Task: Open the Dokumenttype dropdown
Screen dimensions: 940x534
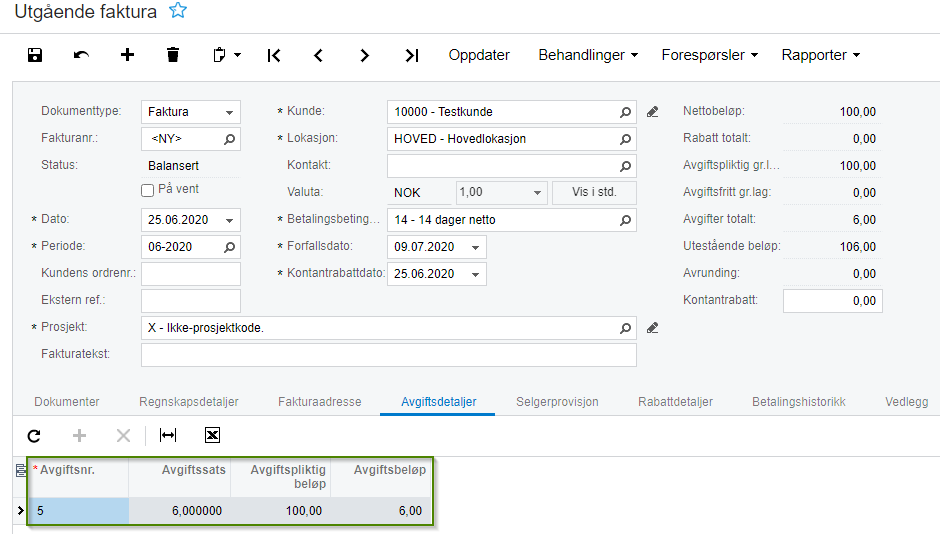Action: [x=229, y=112]
